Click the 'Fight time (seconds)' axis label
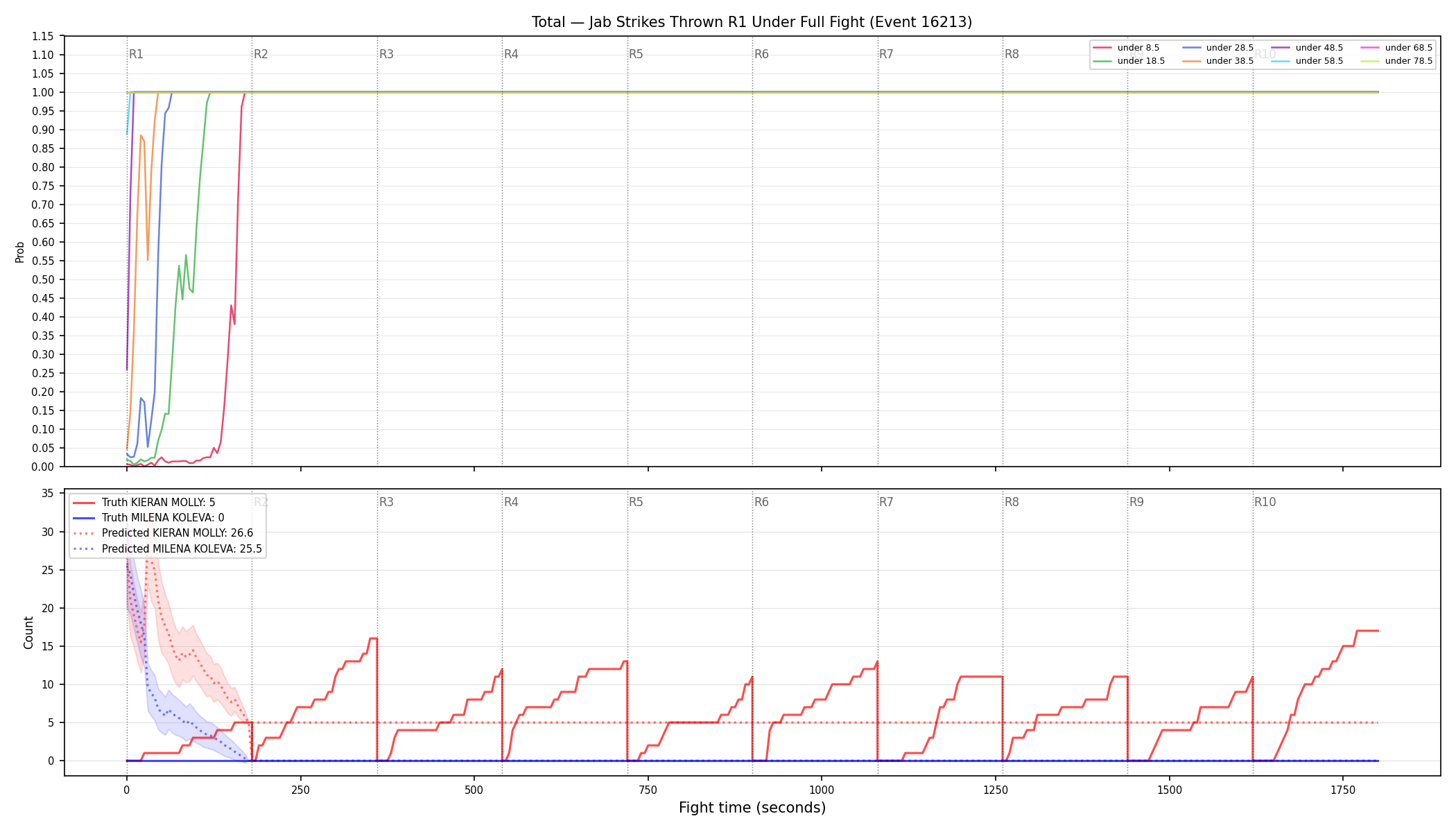The width and height of the screenshot is (1456, 832). pyautogui.click(x=752, y=808)
